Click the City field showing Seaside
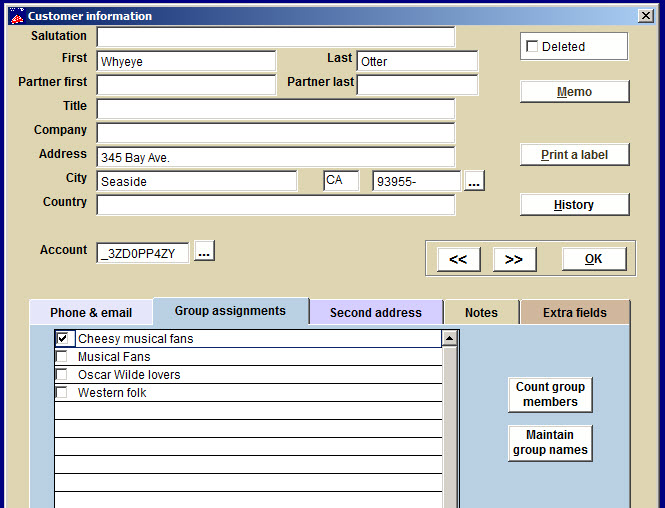Screen dimensions: 665x508 (197, 181)
